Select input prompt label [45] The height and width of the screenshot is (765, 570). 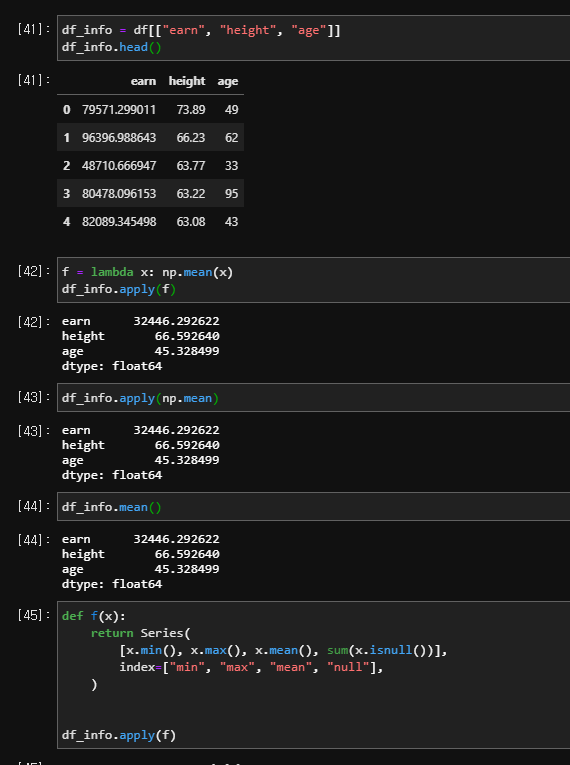[34, 615]
